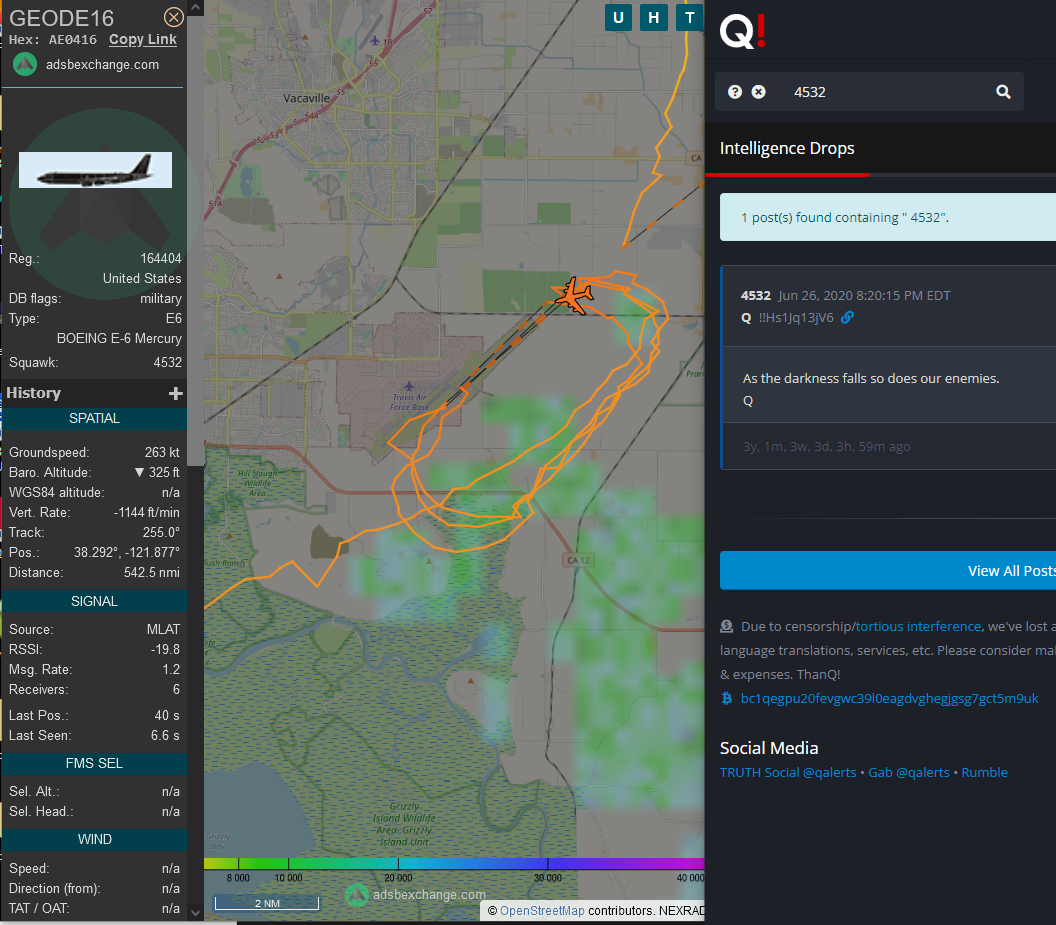The image size is (1056, 925).
Task: Click the position coordinates 38.292°, -121.877°
Action: 127,552
